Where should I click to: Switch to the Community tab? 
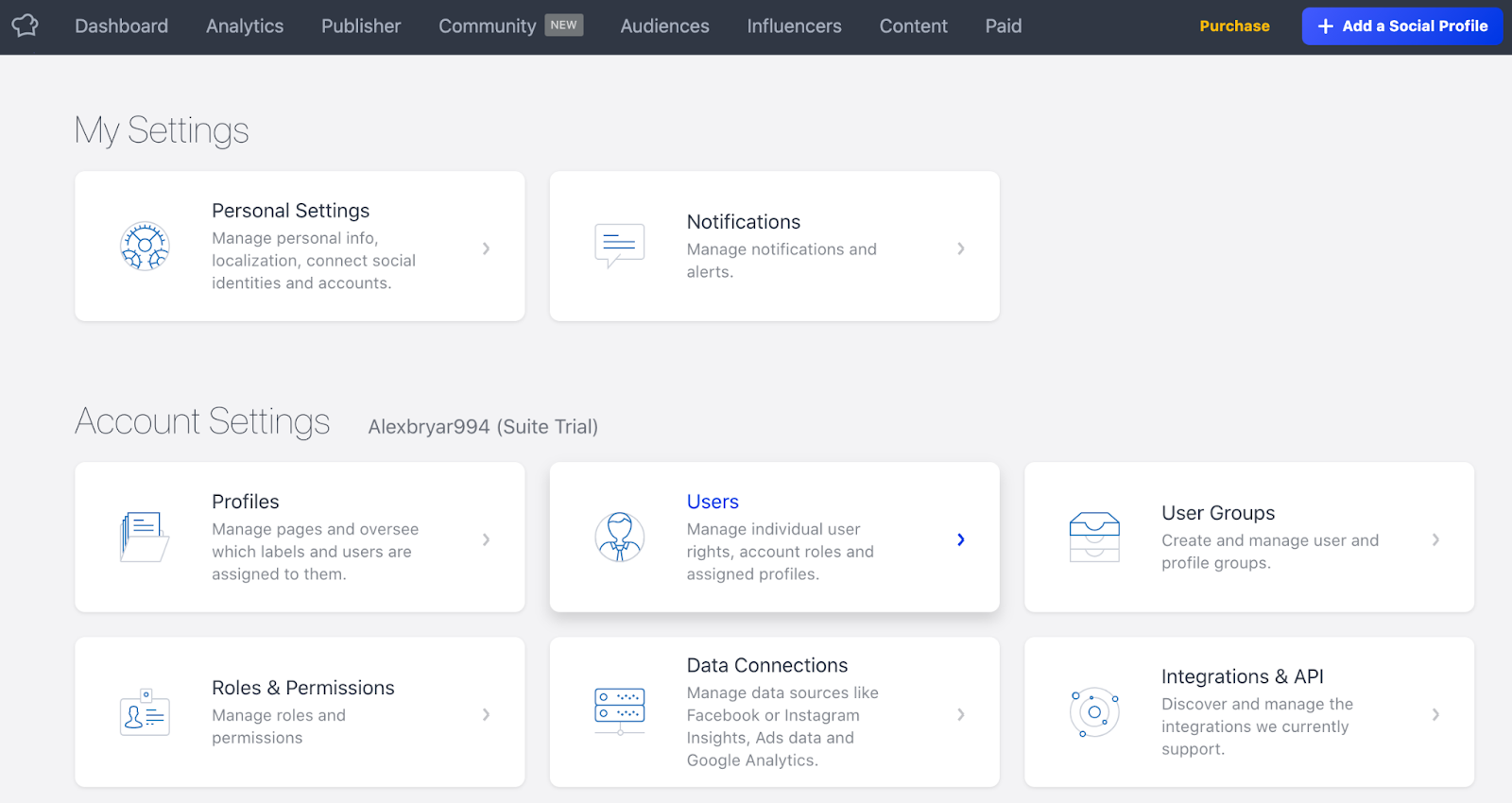tap(487, 26)
